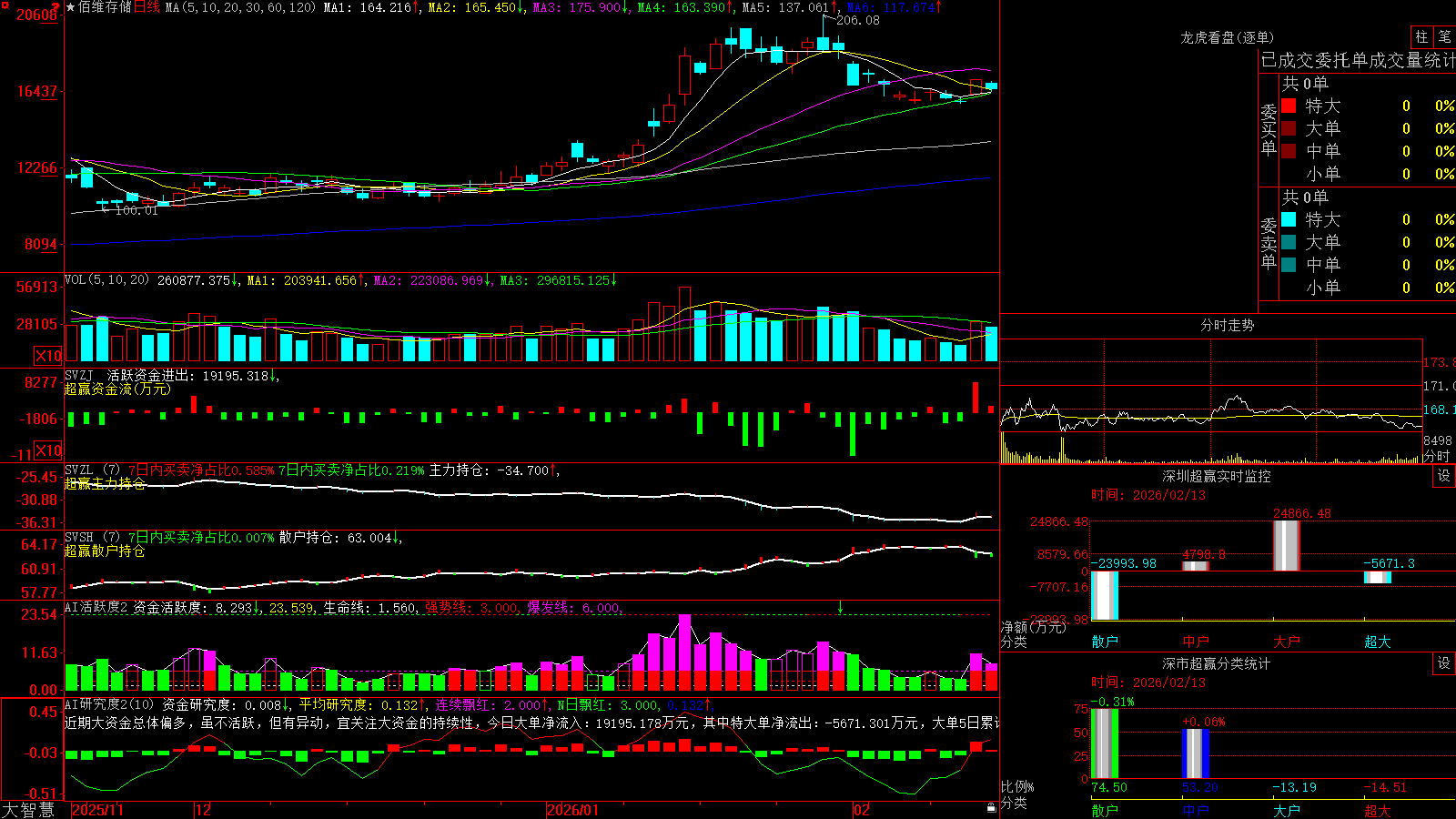Switch order view to 笔 mode
Image resolution: width=1456 pixels, height=819 pixels.
[x=1444, y=37]
